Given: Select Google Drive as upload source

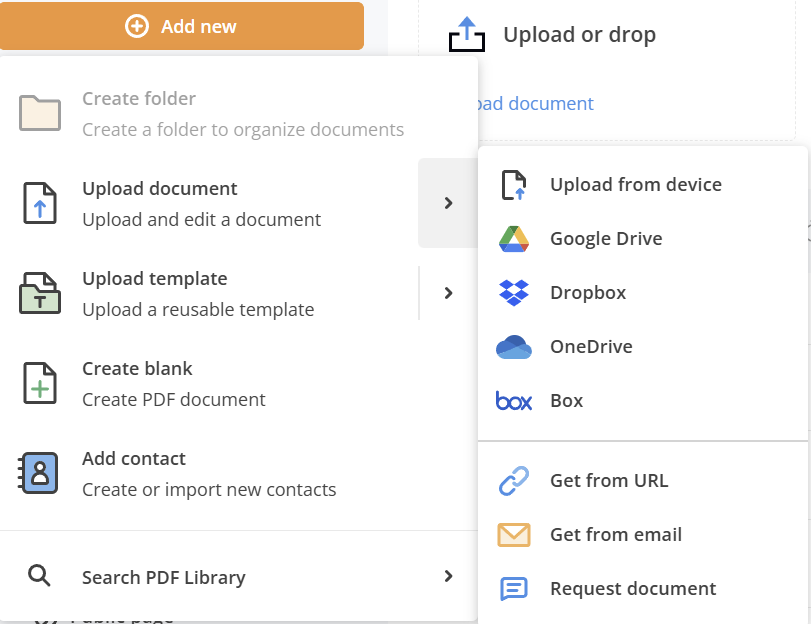Looking at the screenshot, I should 643,239.
